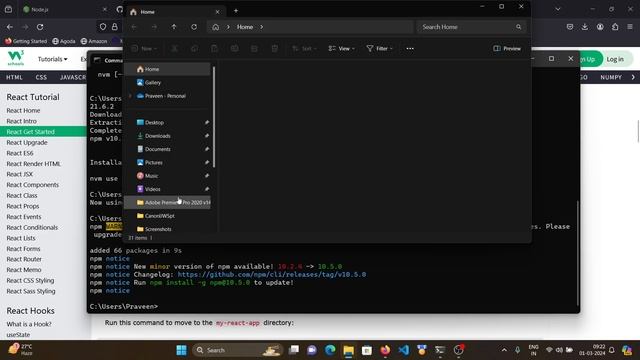640x360 pixels.
Task: Open the Tutorials dropdown on W3Schools
Action: pyautogui.click(x=53, y=59)
